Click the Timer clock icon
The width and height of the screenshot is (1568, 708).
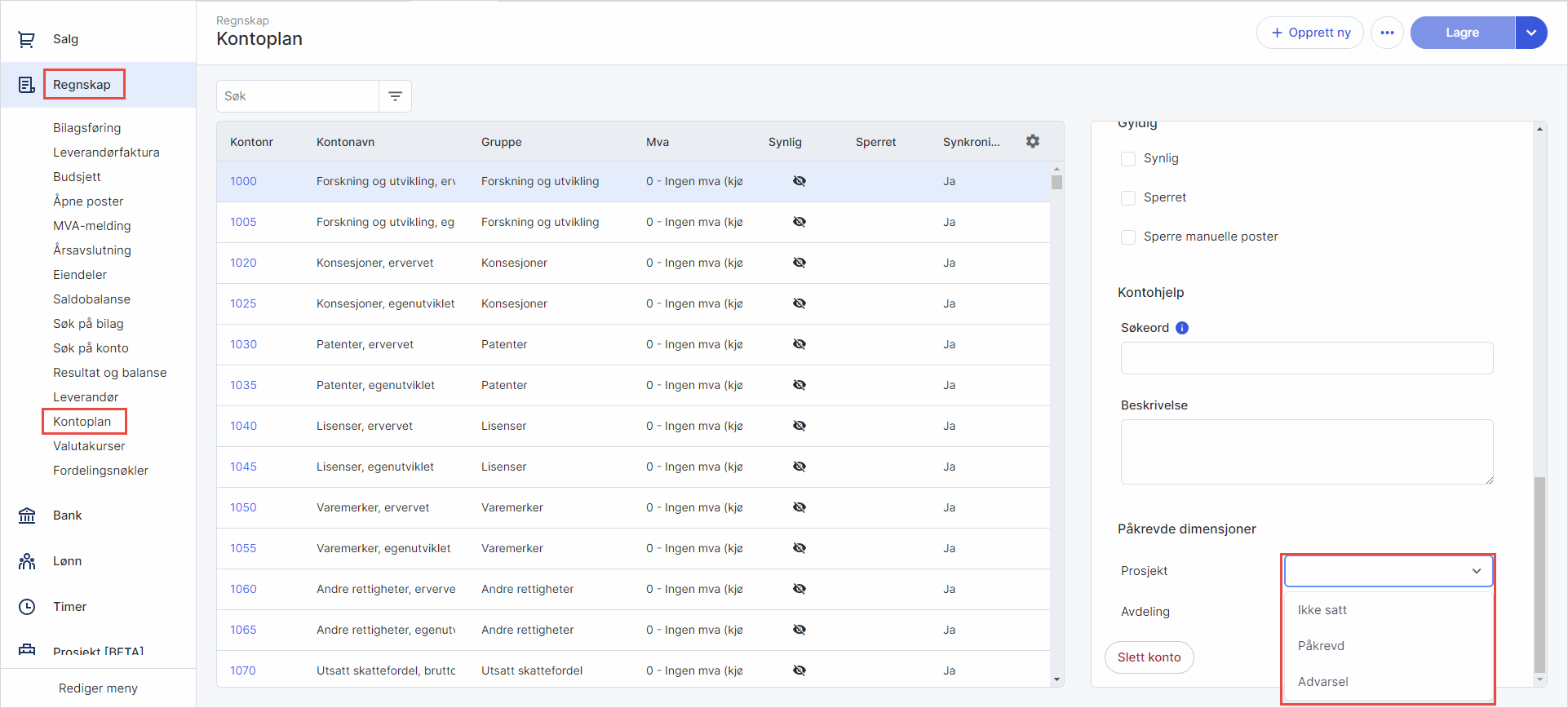(x=27, y=607)
